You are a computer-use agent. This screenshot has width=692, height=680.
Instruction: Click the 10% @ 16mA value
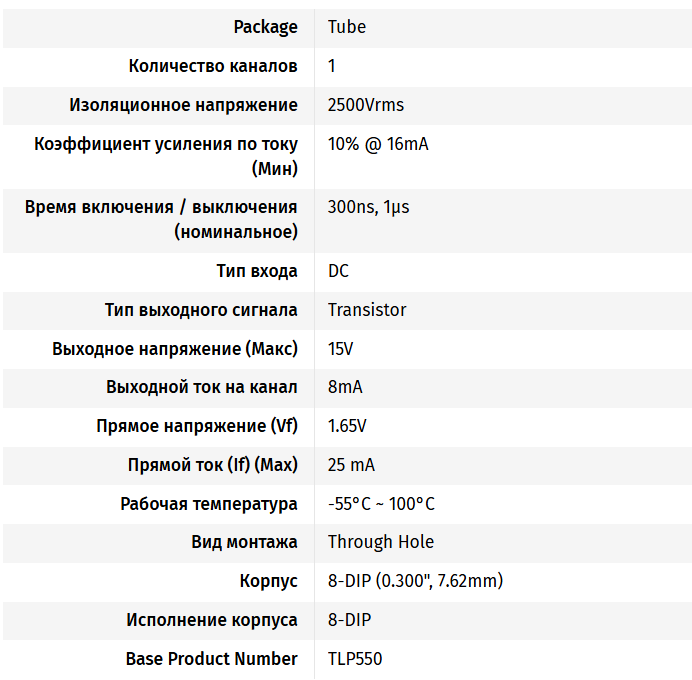(x=378, y=144)
